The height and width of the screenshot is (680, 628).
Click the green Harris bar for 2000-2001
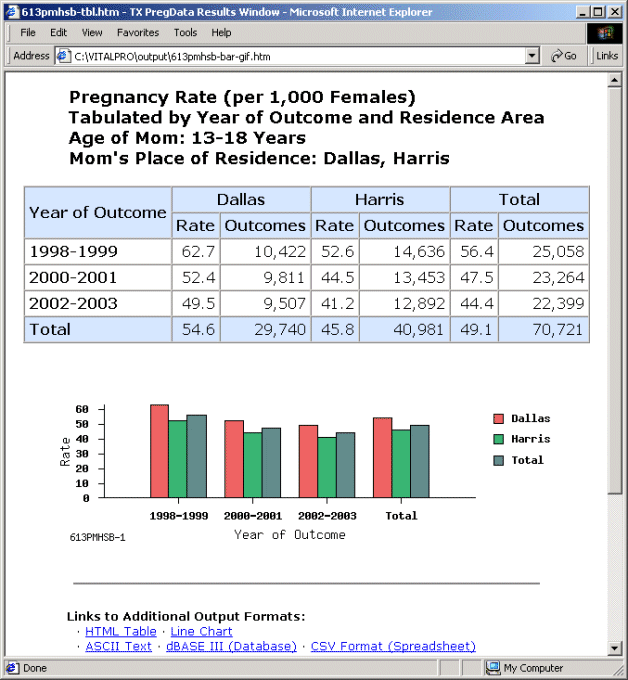pyautogui.click(x=252, y=465)
